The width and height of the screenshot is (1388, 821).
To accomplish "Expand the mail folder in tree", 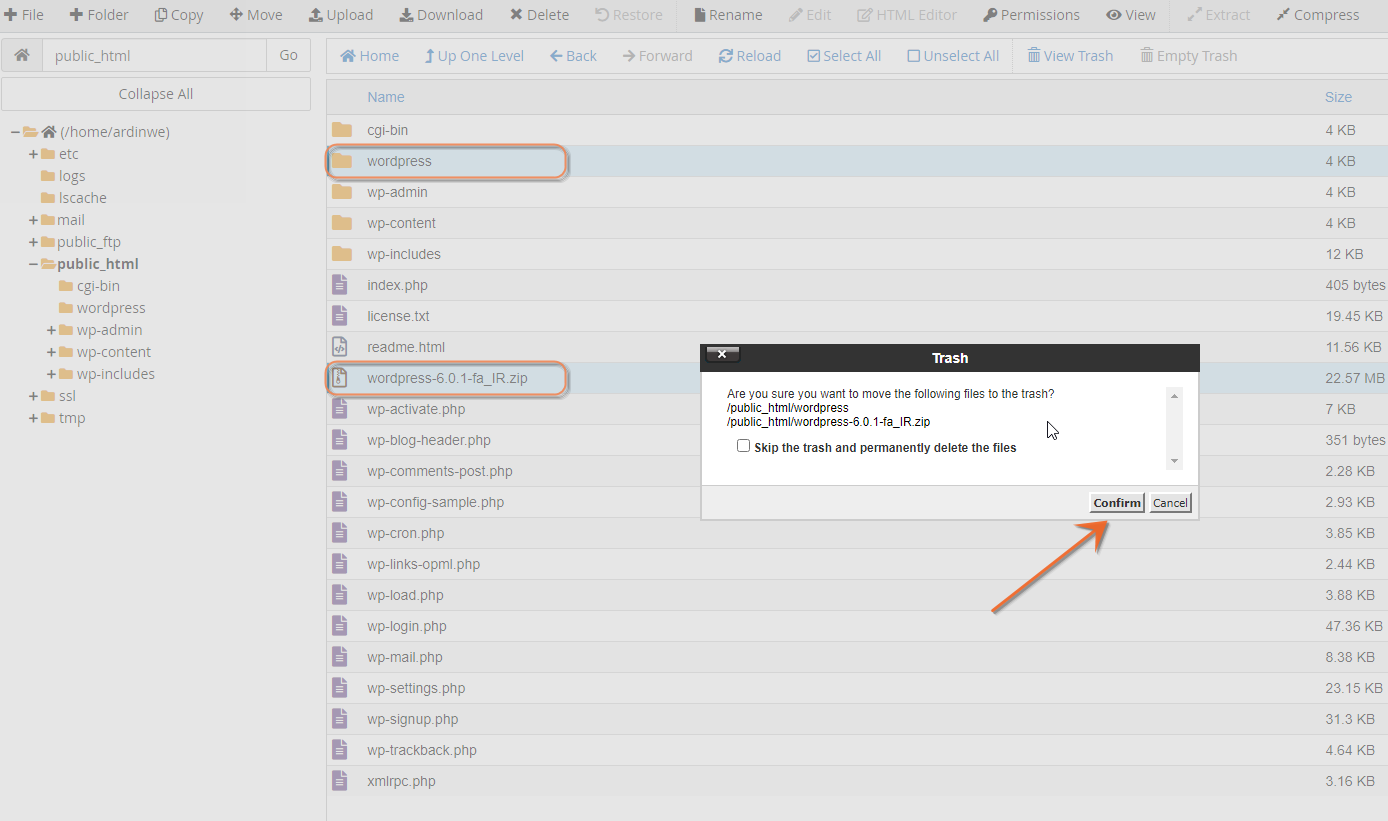I will (x=33, y=220).
